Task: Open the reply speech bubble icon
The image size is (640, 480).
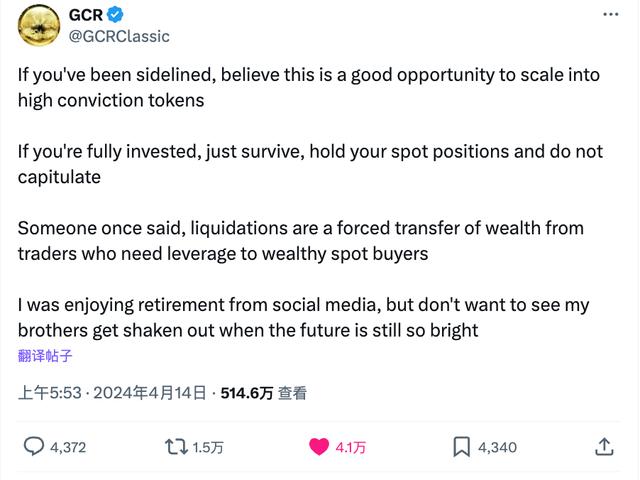Action: pos(33,447)
